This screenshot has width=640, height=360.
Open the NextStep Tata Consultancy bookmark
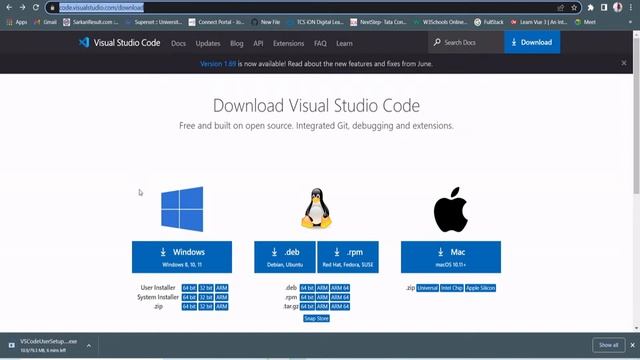(378, 22)
